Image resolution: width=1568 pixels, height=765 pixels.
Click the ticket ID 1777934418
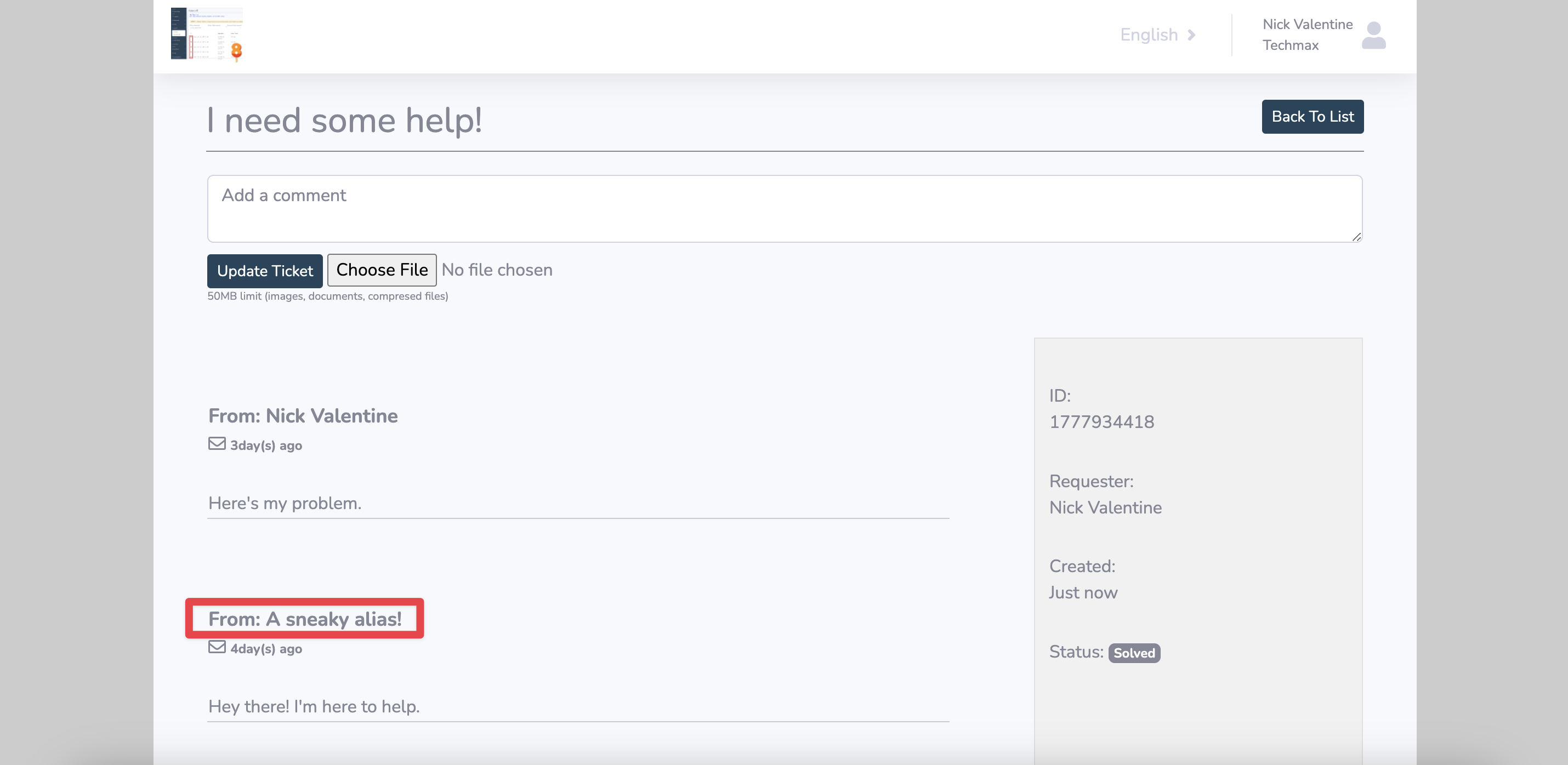click(1101, 422)
